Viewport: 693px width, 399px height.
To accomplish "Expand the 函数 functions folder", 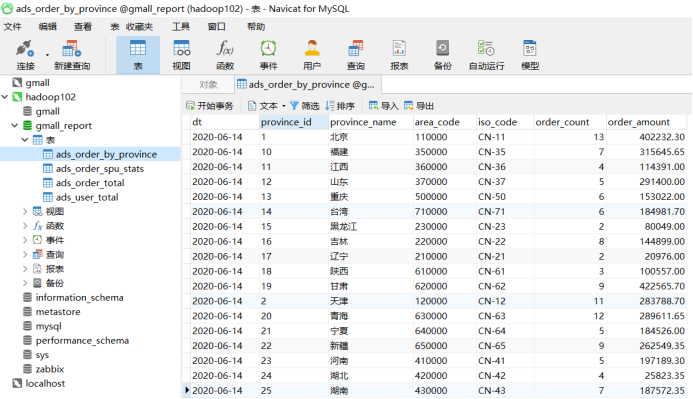I will 25,226.
